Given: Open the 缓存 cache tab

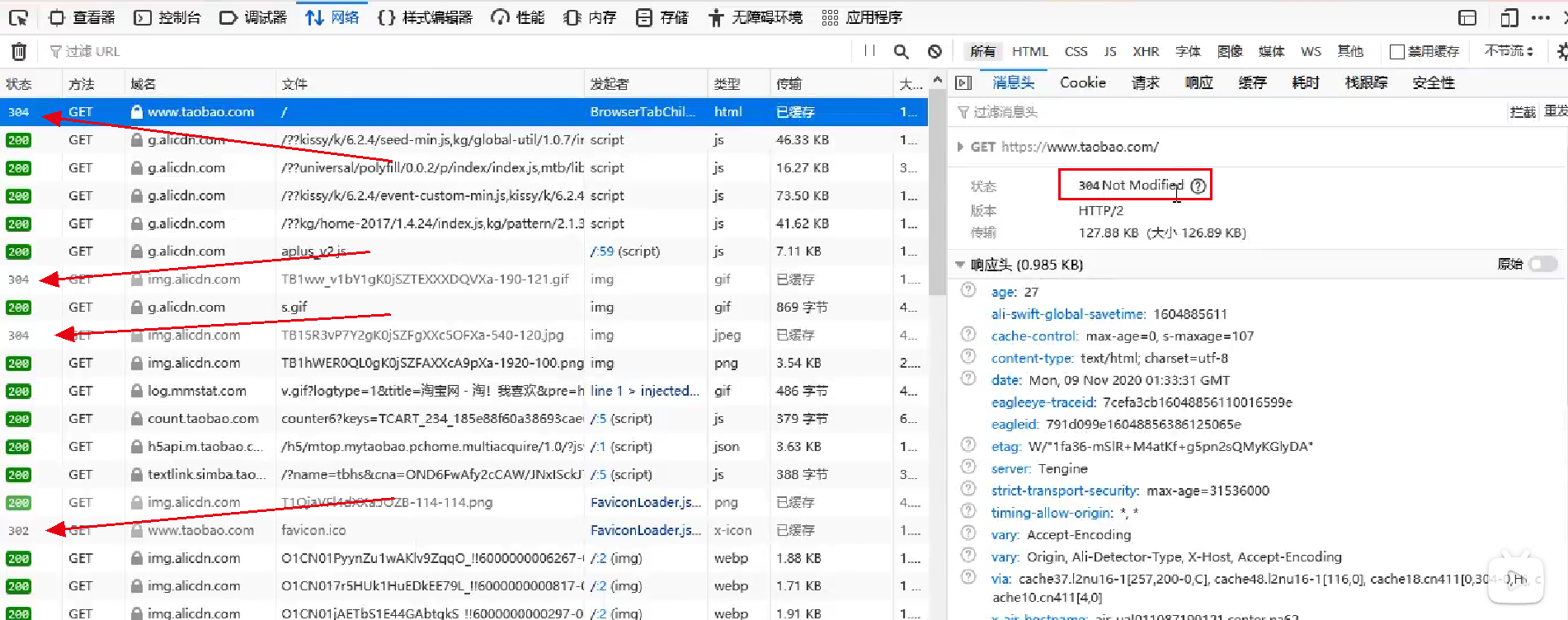Looking at the screenshot, I should (1252, 82).
